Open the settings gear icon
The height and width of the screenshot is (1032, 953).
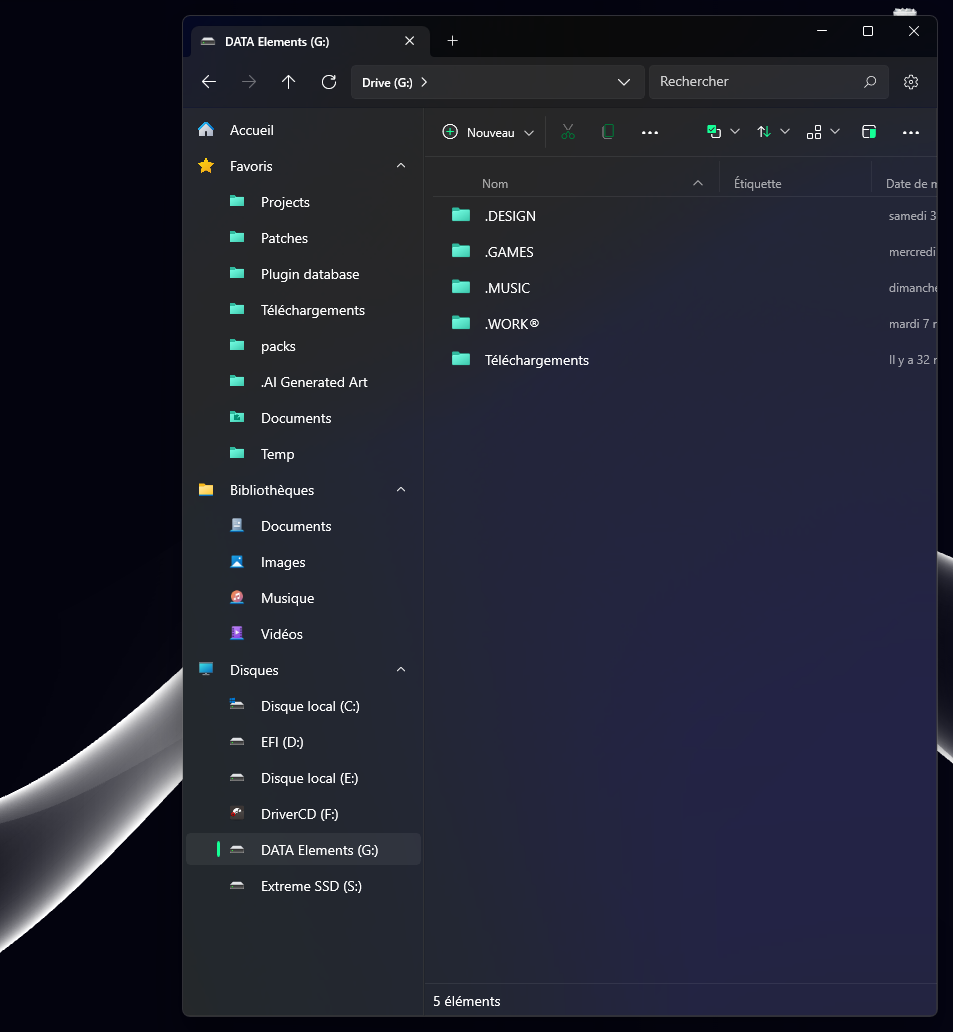point(910,81)
